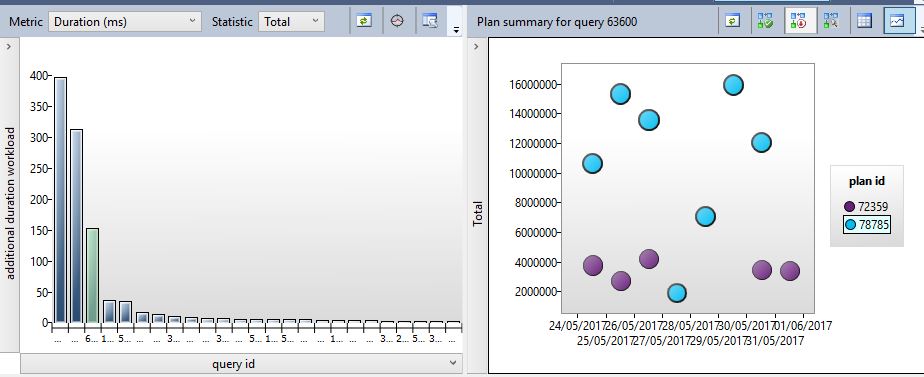924x377 pixels.
Task: Click the 'Metric' label in toolbar
Action: pyautogui.click(x=26, y=22)
